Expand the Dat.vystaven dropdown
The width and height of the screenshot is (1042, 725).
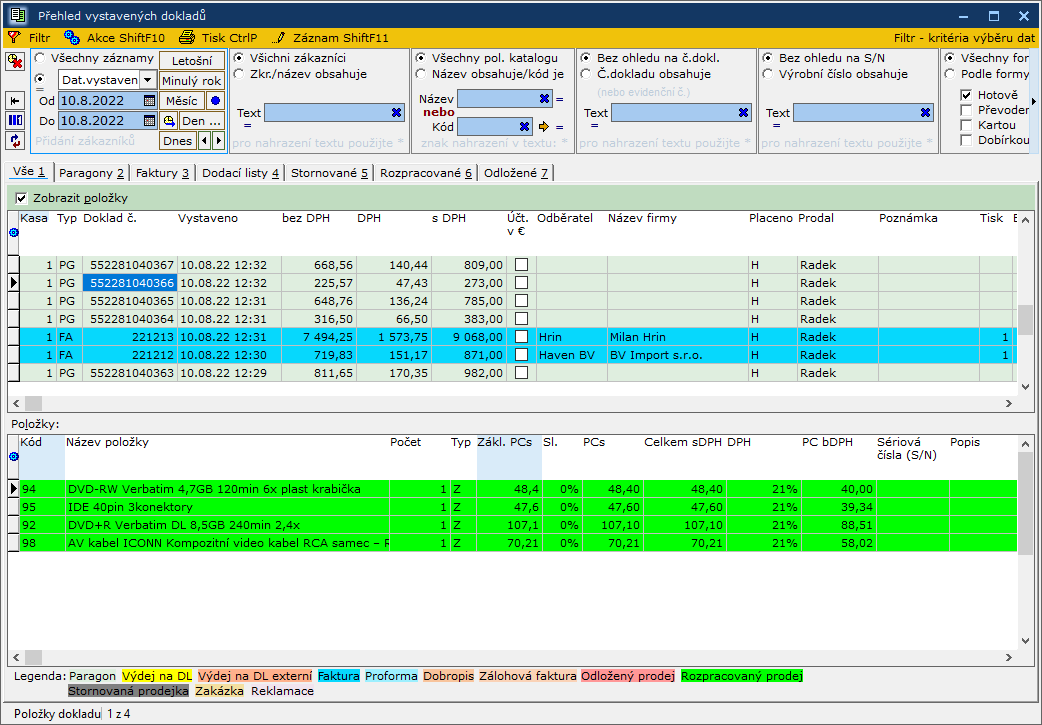(x=147, y=80)
